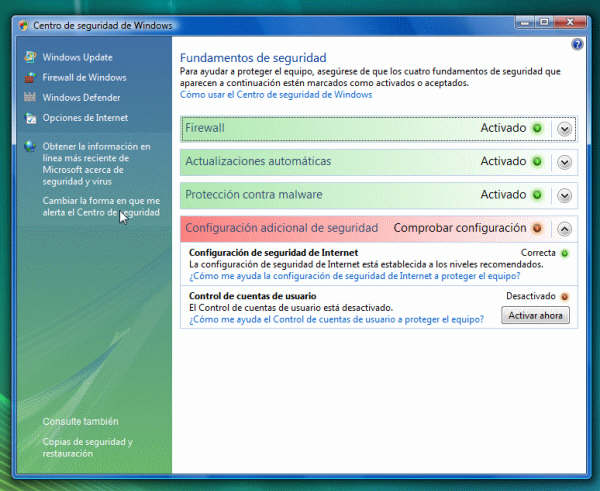This screenshot has width=600, height=491.
Task: Click the Opciones de Internet icon
Action: tap(30, 118)
